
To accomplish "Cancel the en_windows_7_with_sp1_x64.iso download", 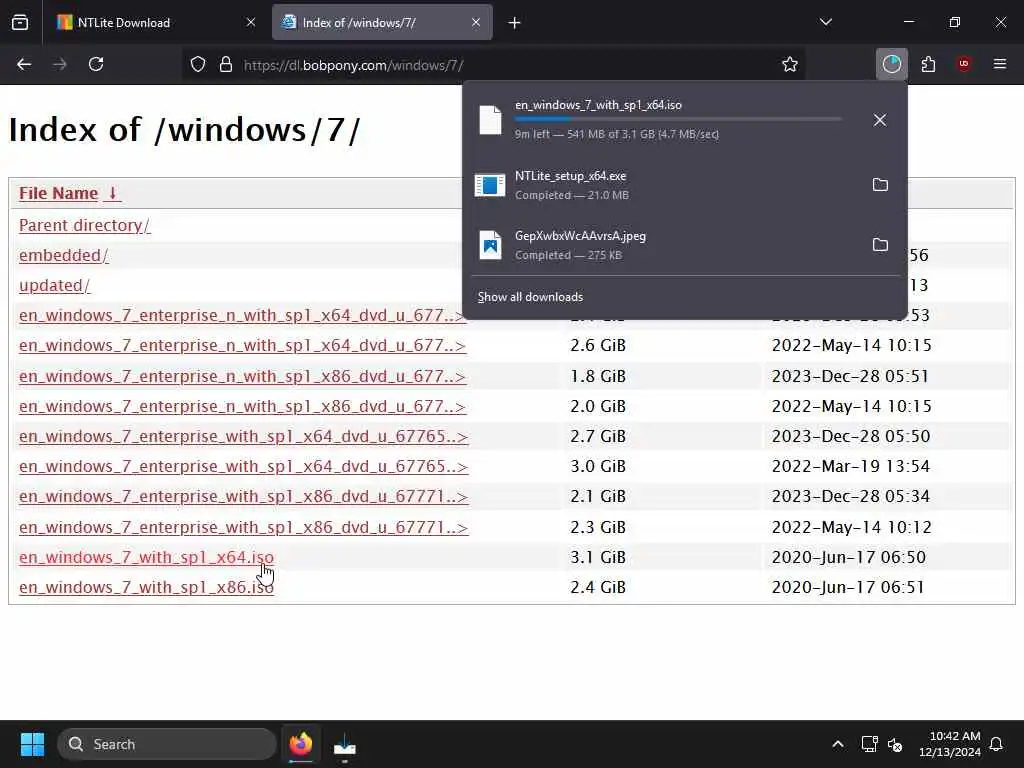I will tap(880, 120).
